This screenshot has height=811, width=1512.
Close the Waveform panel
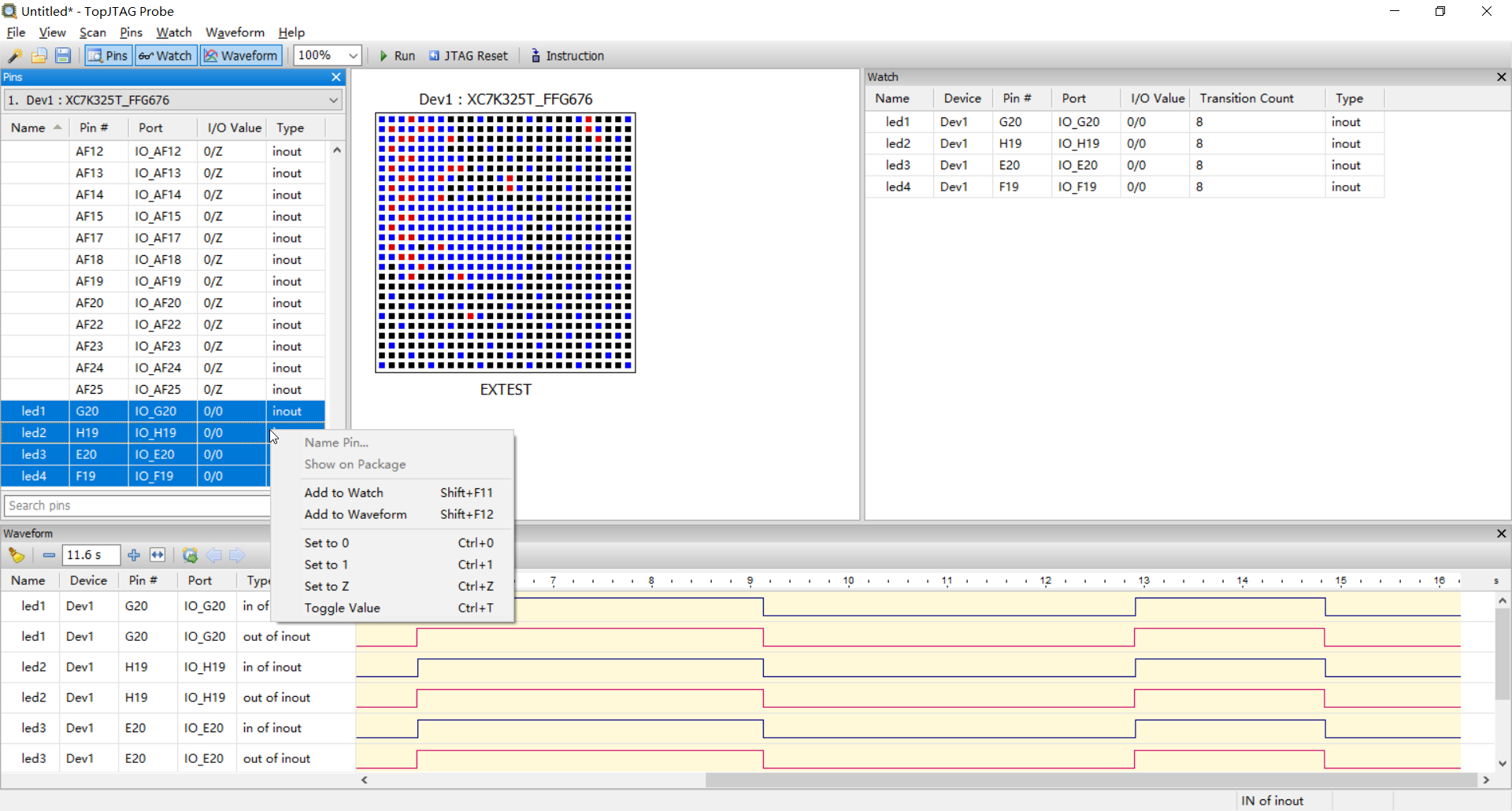tap(1501, 534)
